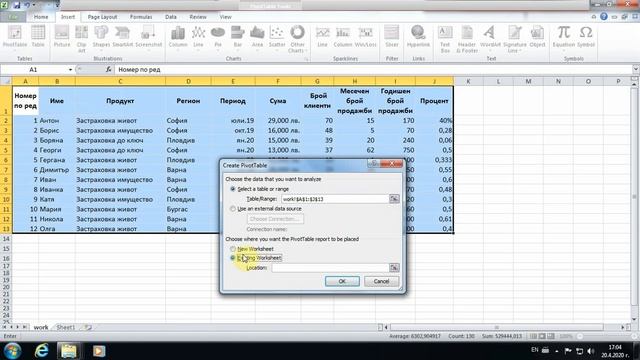Choose 'Select a table or range' option
The width and height of the screenshot is (640, 360).
[233, 189]
